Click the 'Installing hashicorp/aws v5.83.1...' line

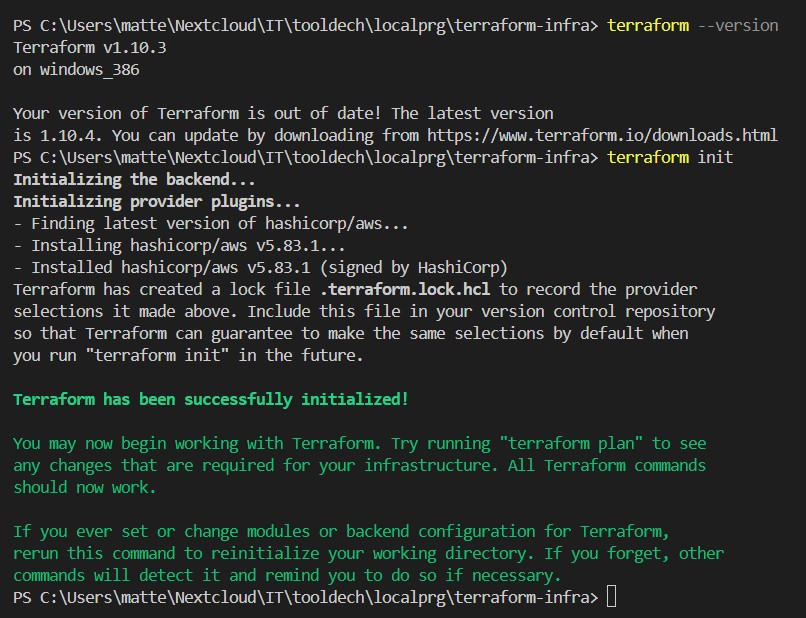click(179, 246)
